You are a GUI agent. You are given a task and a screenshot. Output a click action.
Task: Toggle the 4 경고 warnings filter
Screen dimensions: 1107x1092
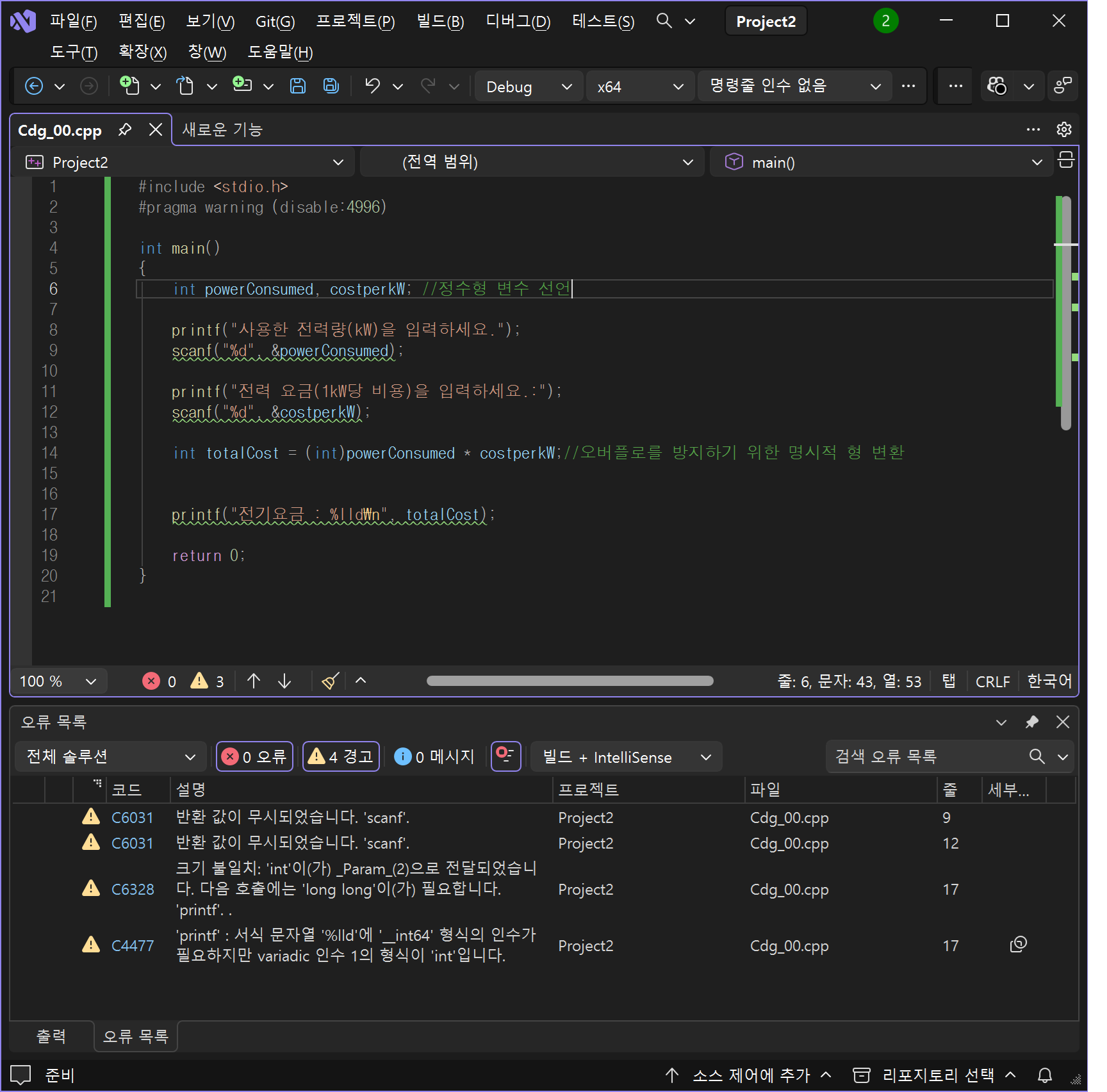click(x=341, y=757)
